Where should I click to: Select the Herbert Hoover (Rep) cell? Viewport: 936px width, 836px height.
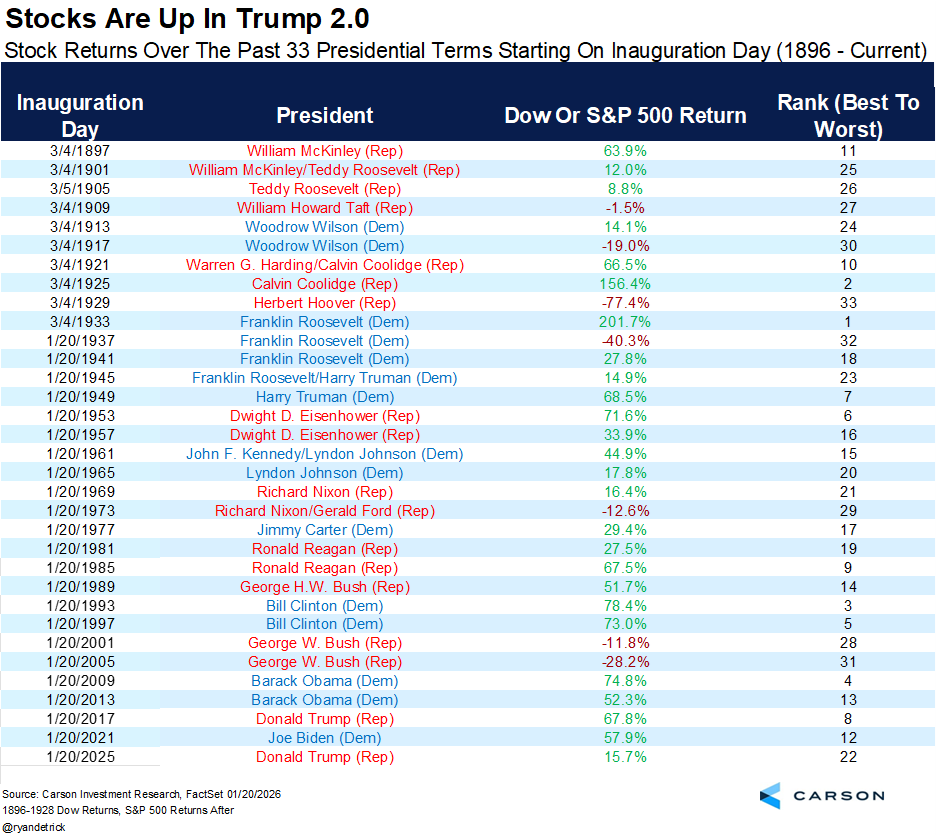[x=325, y=303]
